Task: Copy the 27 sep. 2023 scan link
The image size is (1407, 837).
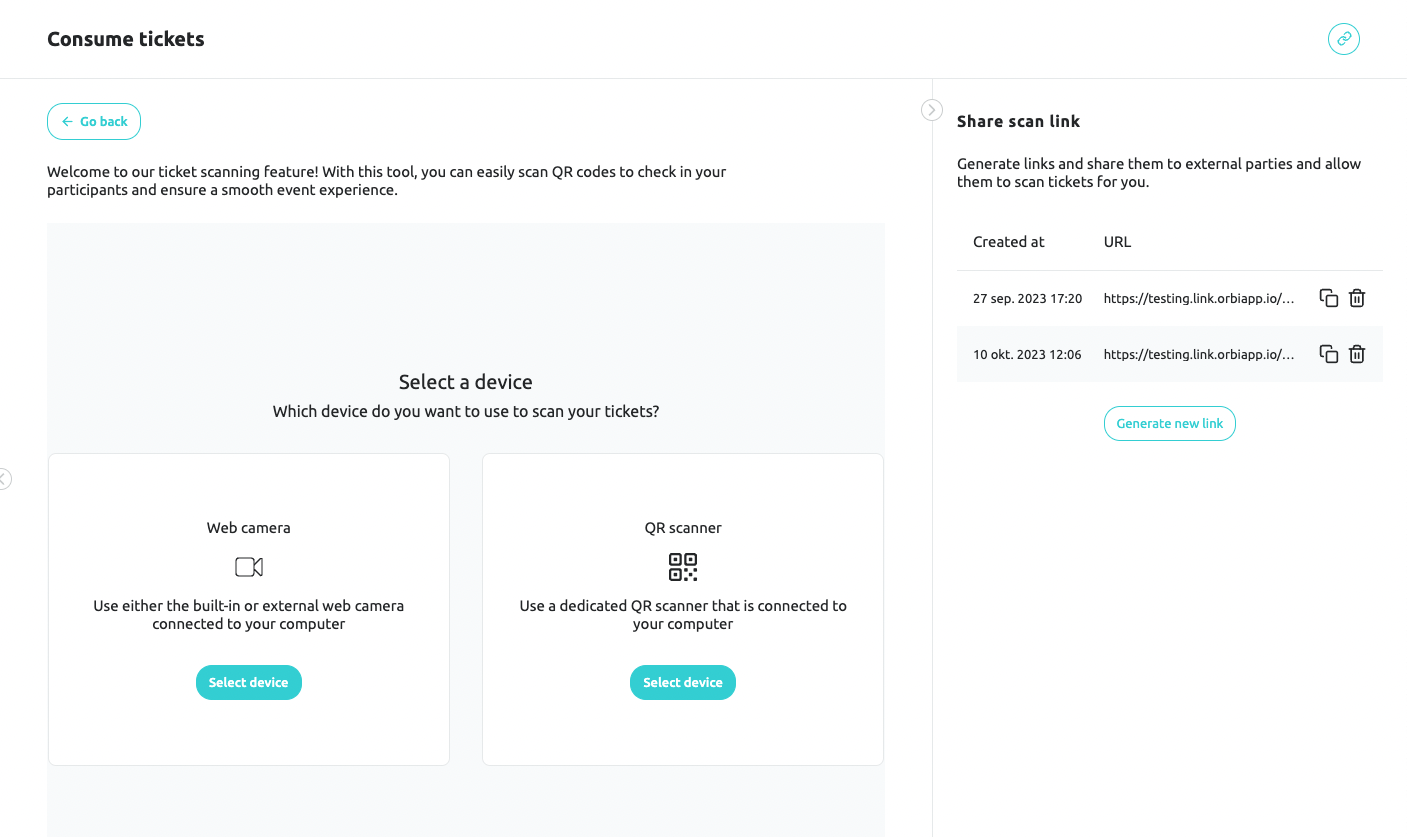Action: (1329, 298)
